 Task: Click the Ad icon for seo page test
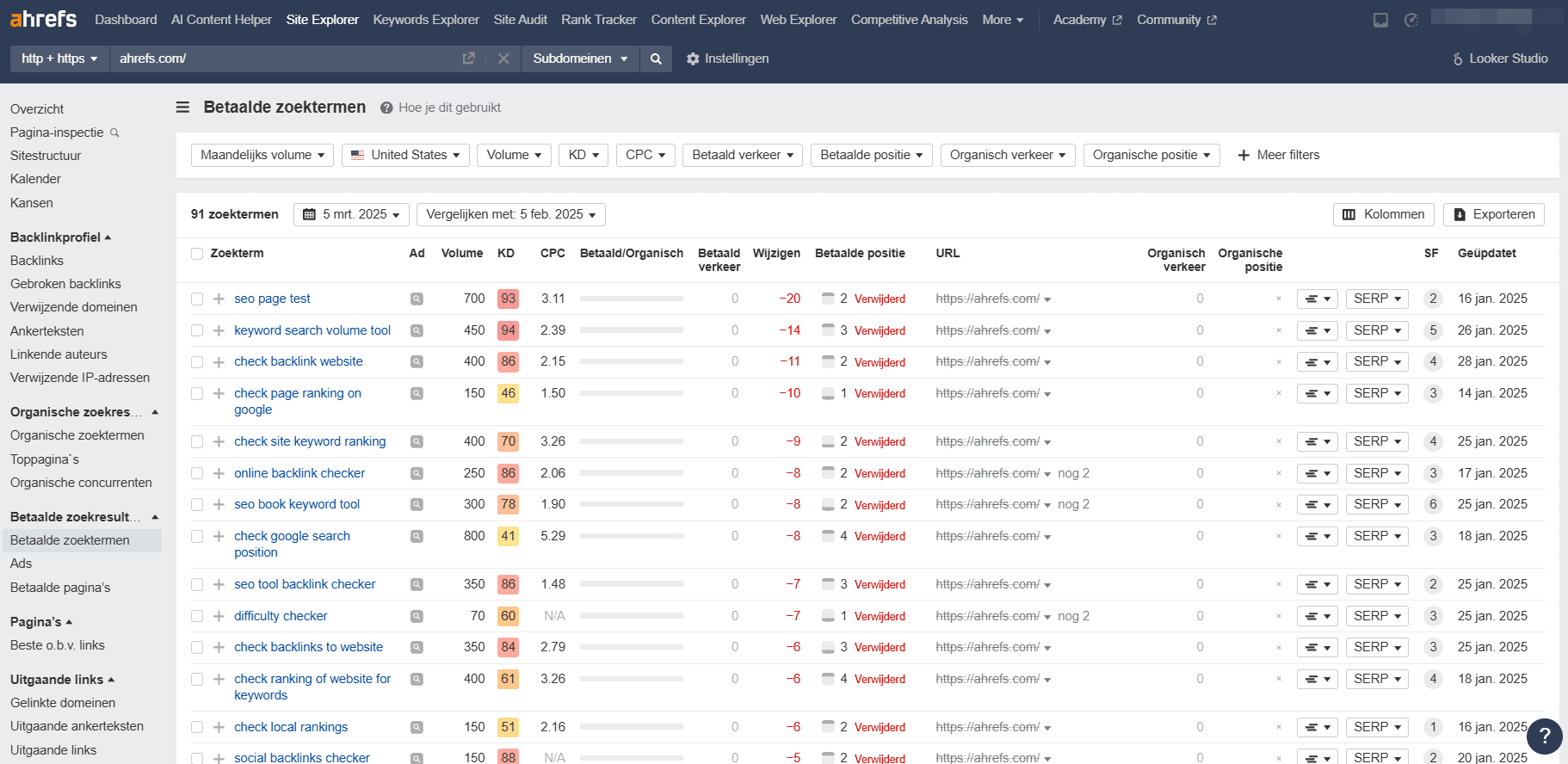click(417, 299)
